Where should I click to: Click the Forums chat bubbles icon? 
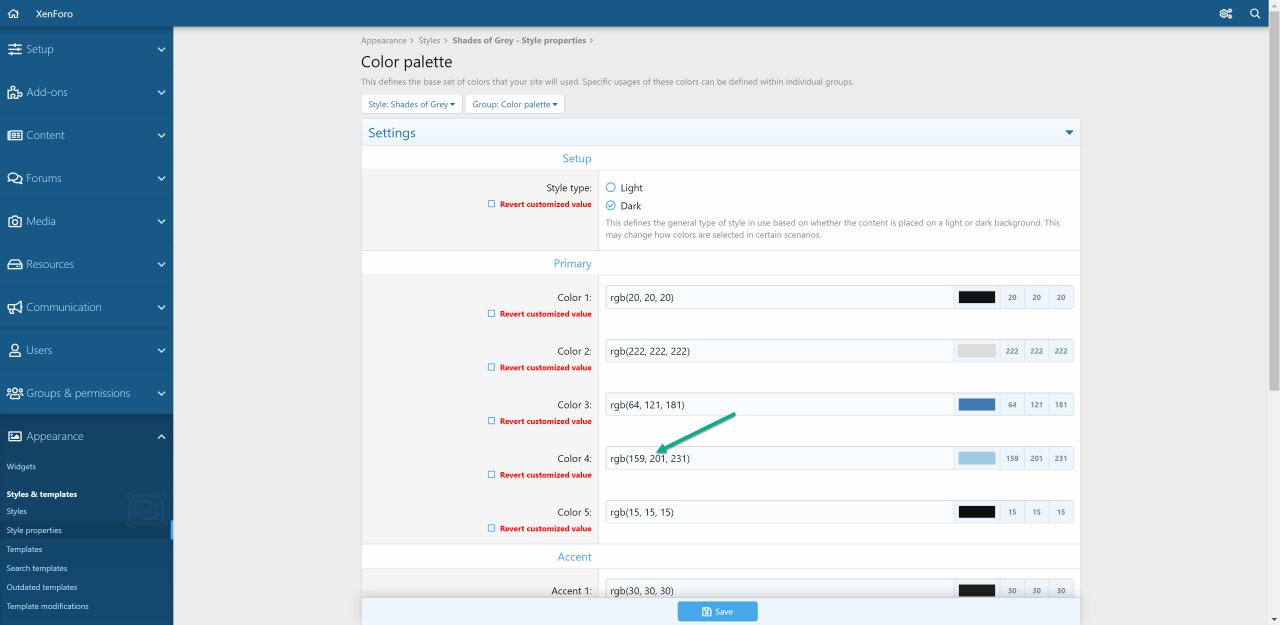(x=15, y=178)
